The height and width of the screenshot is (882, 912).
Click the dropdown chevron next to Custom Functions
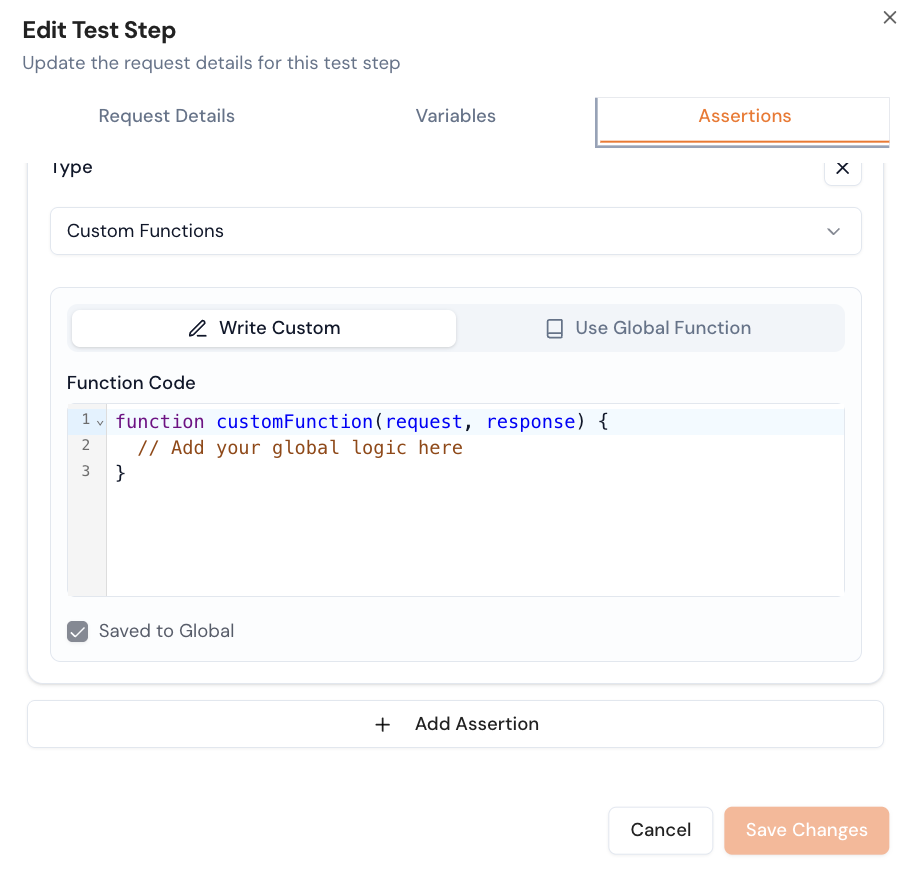pos(833,231)
